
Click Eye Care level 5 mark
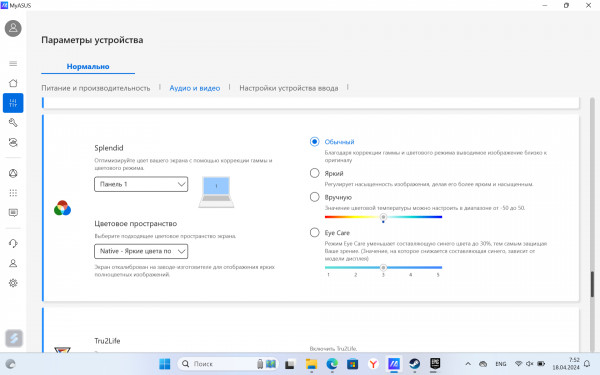[438, 275]
